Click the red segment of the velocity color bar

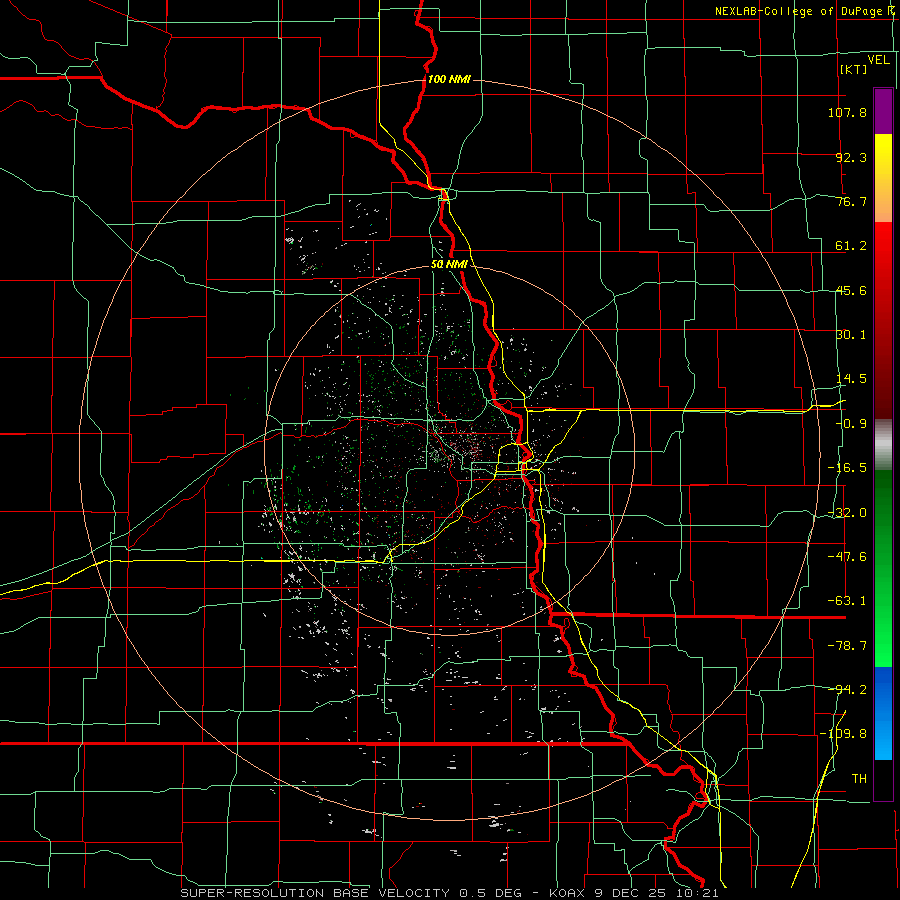[883, 320]
